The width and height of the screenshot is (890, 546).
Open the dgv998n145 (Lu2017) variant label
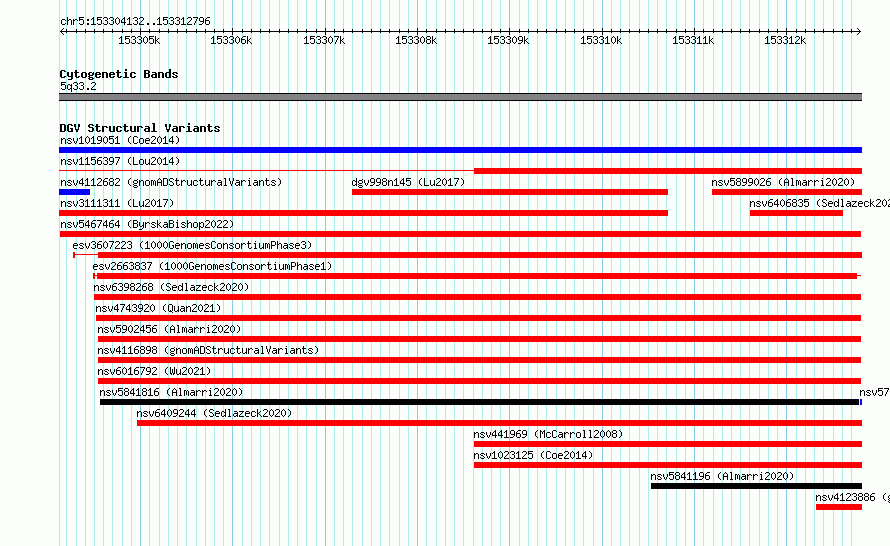pos(408,182)
